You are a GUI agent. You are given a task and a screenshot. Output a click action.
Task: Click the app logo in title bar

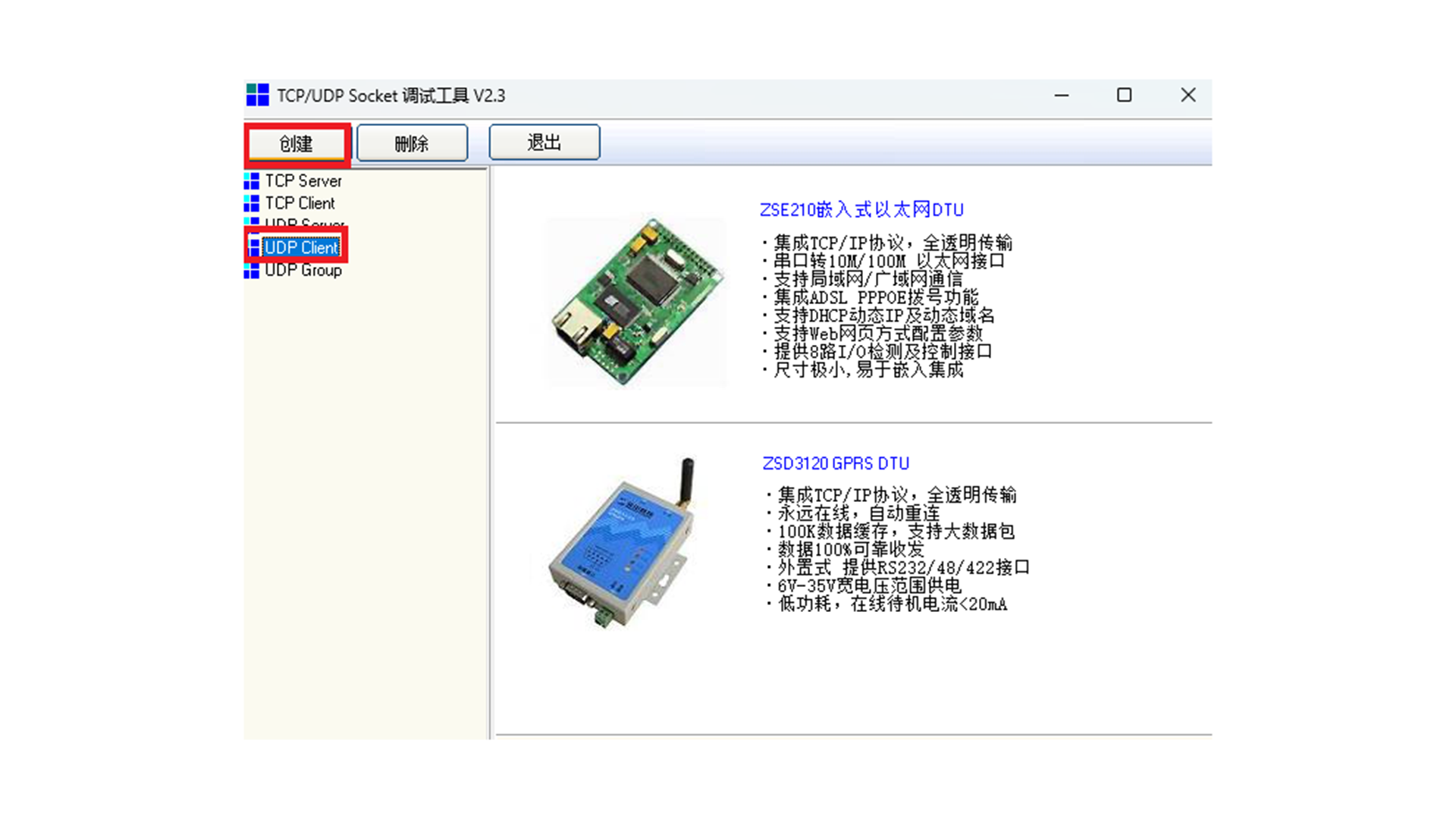tap(258, 96)
